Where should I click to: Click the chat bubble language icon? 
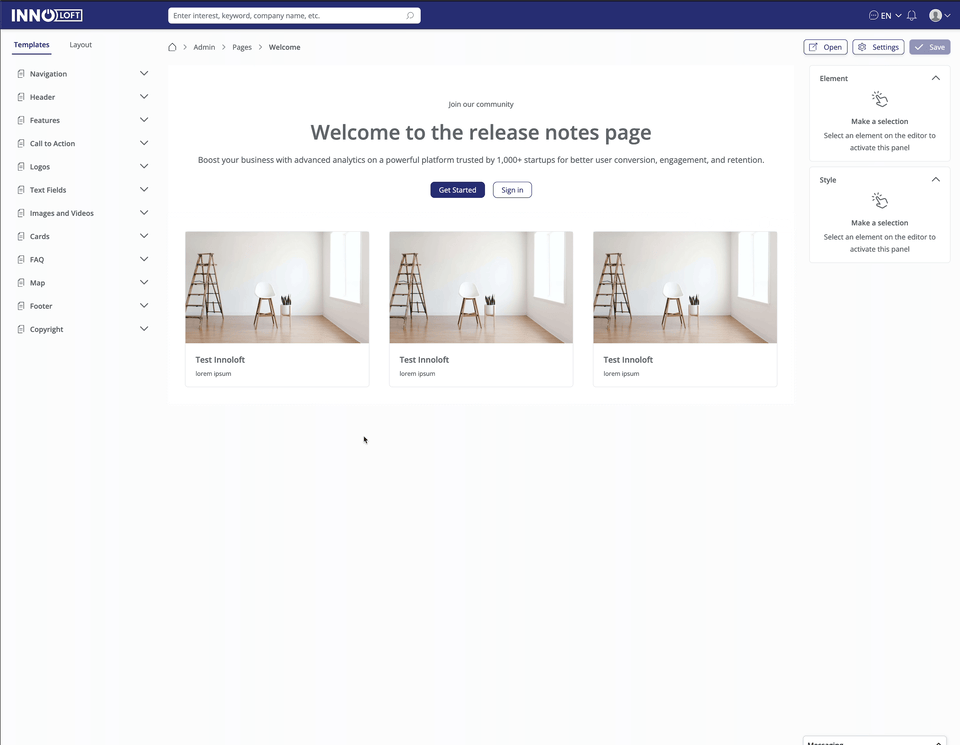[874, 16]
